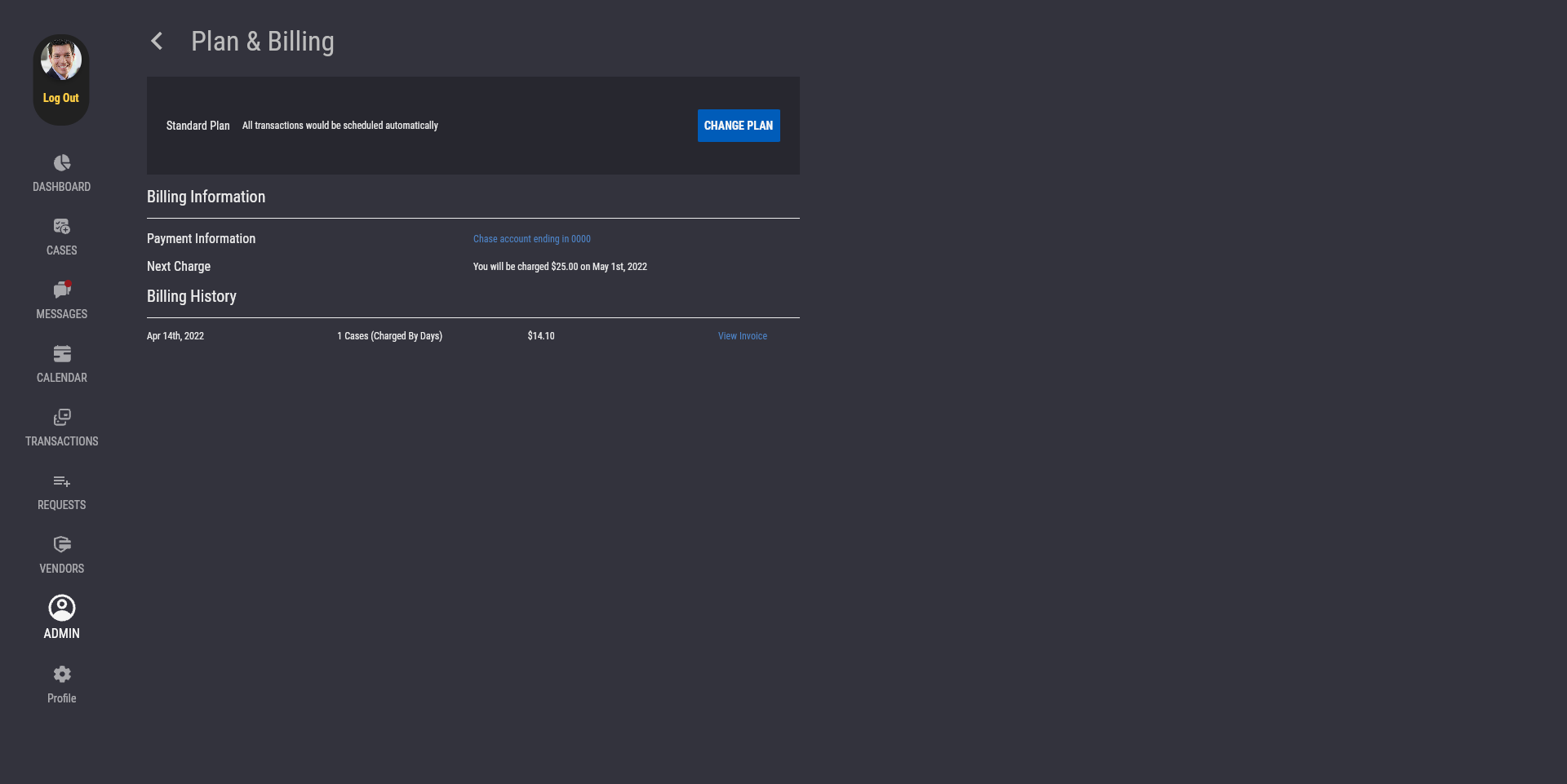Select the Dashboard menu label
1567x784 pixels.
62,187
